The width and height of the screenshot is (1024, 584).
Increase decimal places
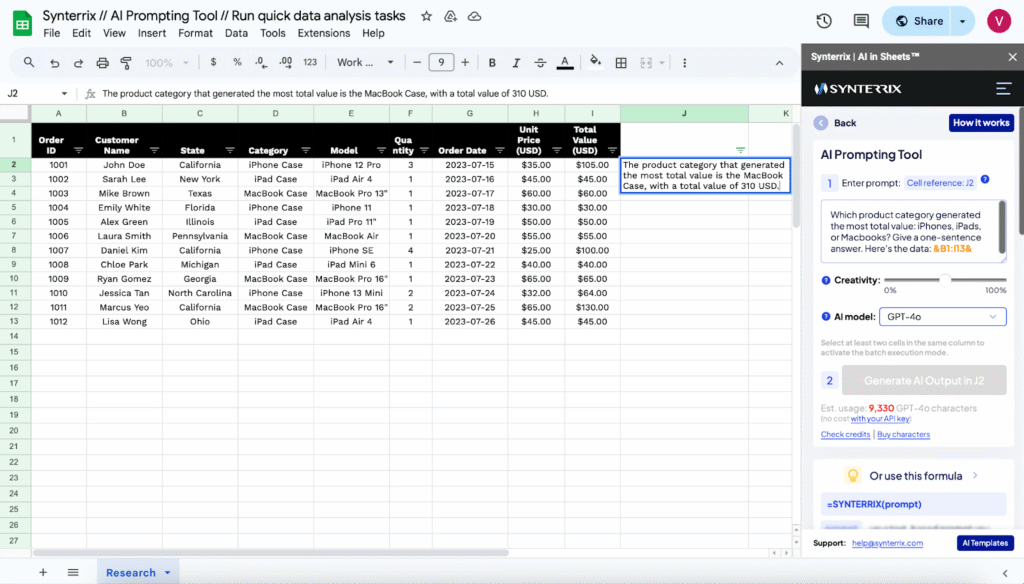285,63
